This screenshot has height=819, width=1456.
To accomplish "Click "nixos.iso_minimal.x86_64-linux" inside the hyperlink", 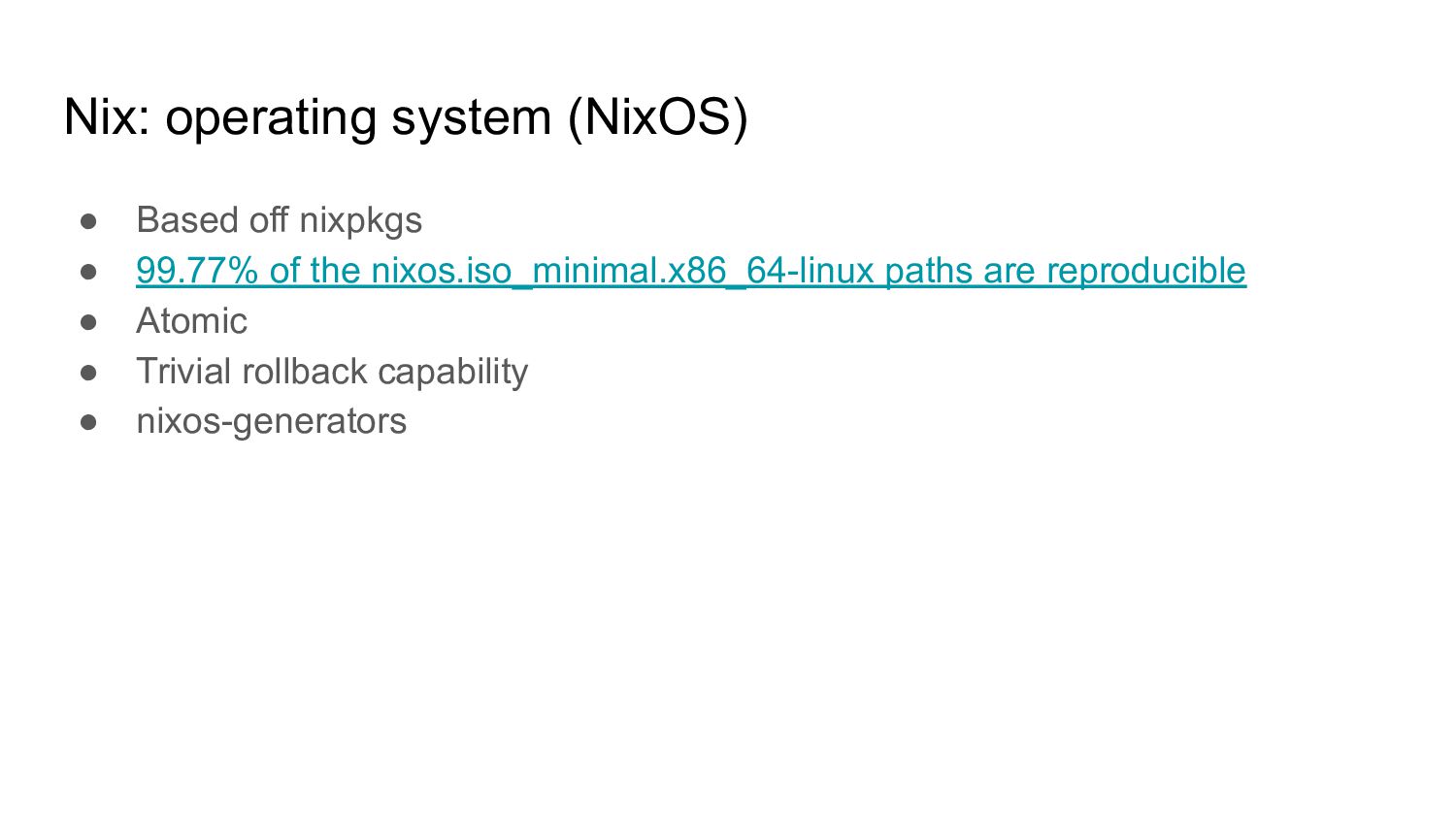I will 624,271.
